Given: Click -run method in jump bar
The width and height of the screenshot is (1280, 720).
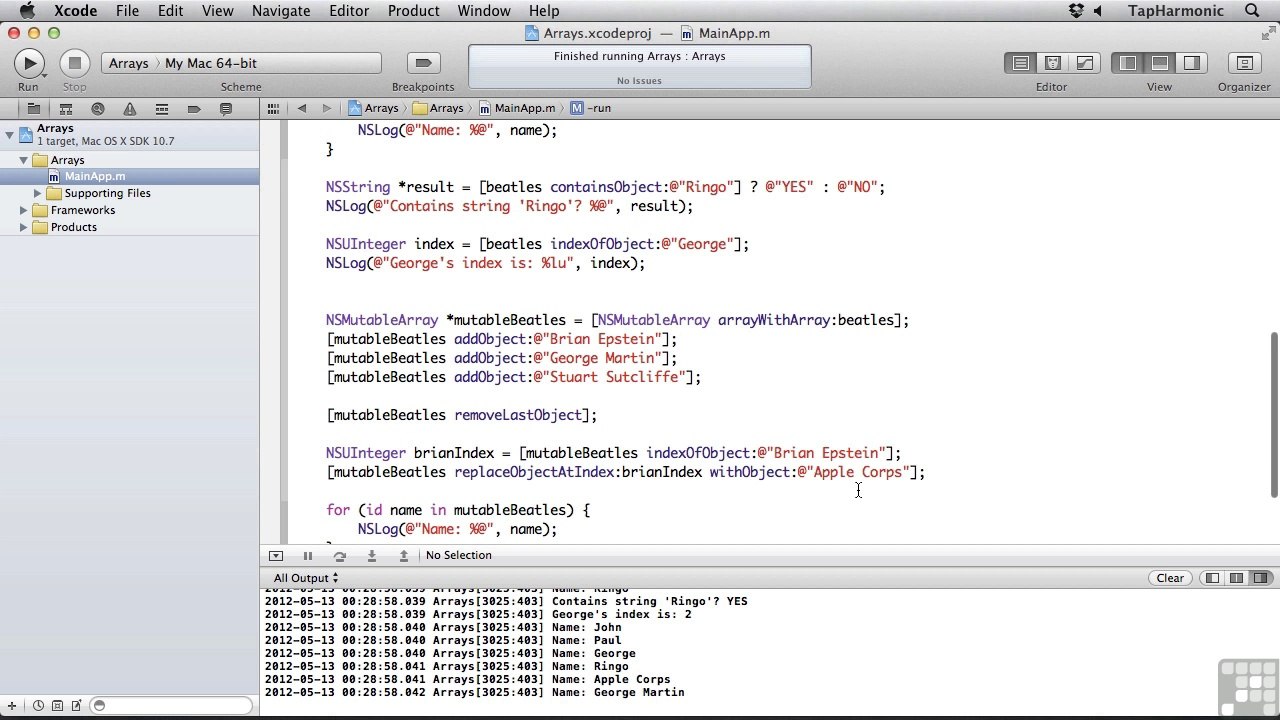Looking at the screenshot, I should pyautogui.click(x=591, y=108).
